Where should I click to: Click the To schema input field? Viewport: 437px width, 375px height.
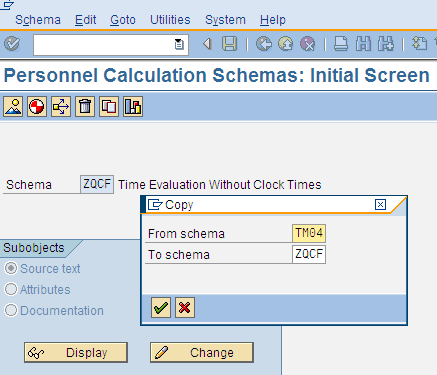tap(309, 254)
